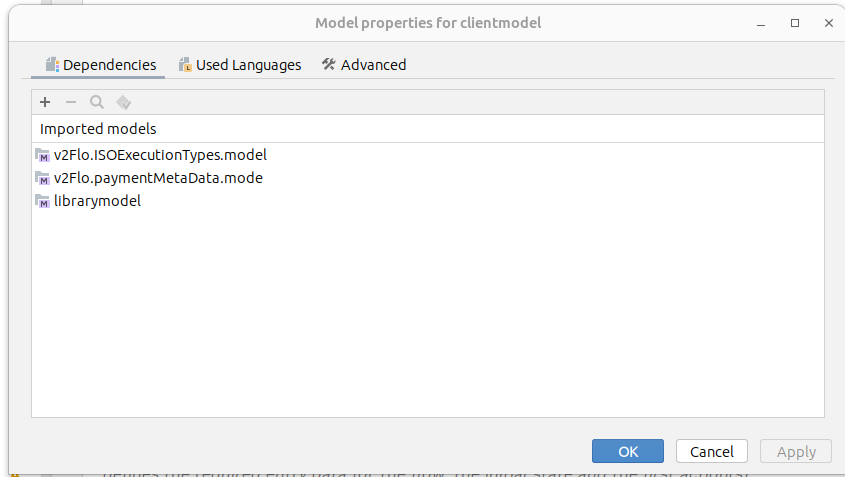Click the minus icon to remove dependency
This screenshot has height=477, width=845.
[x=71, y=102]
